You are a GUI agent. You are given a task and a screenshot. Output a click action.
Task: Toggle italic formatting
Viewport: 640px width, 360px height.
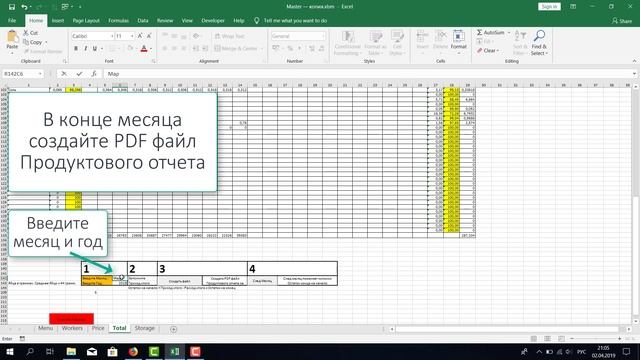pos(85,49)
